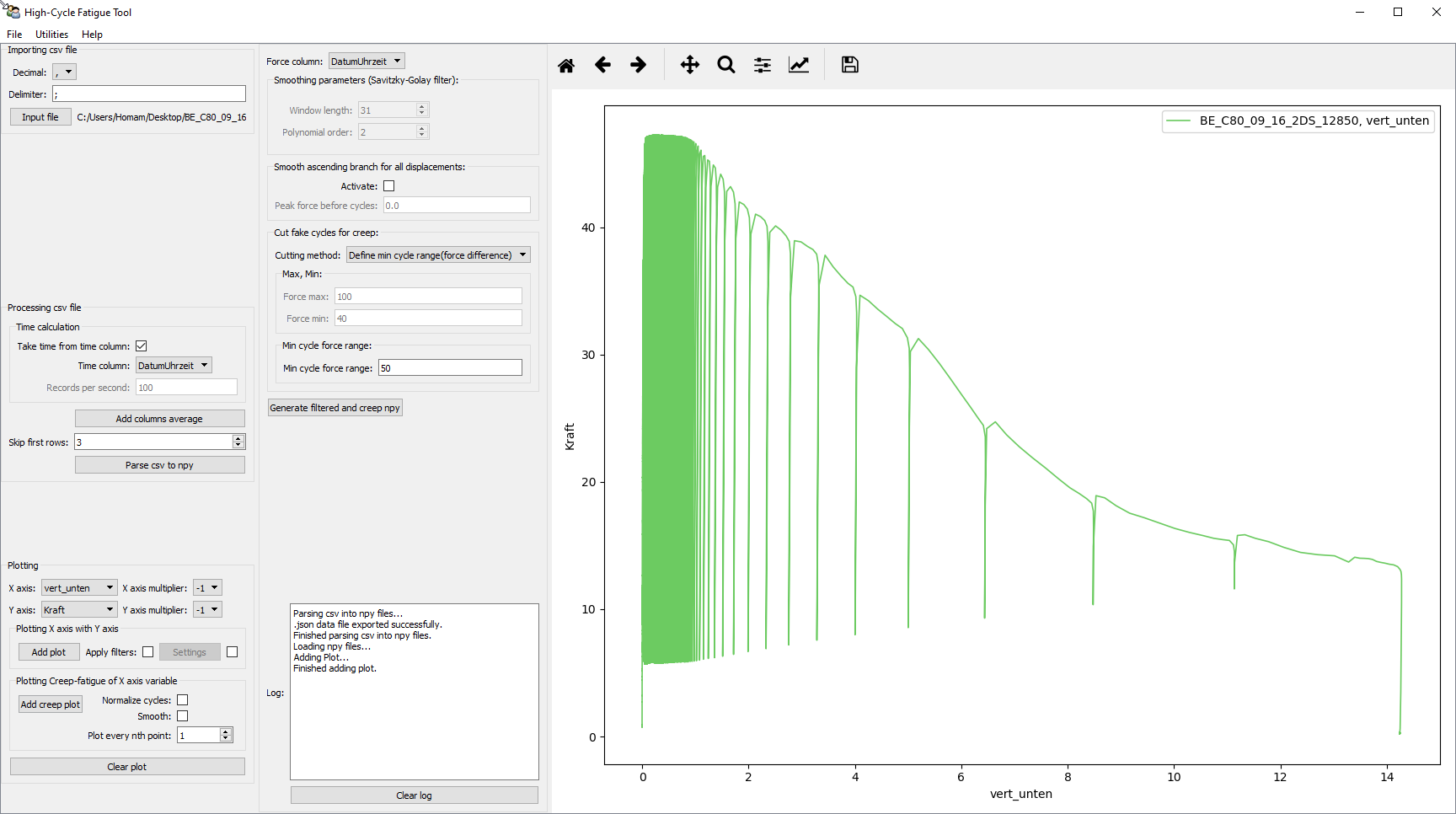Click the Min cycle force range field
This screenshot has height=814, width=1456.
tap(450, 368)
